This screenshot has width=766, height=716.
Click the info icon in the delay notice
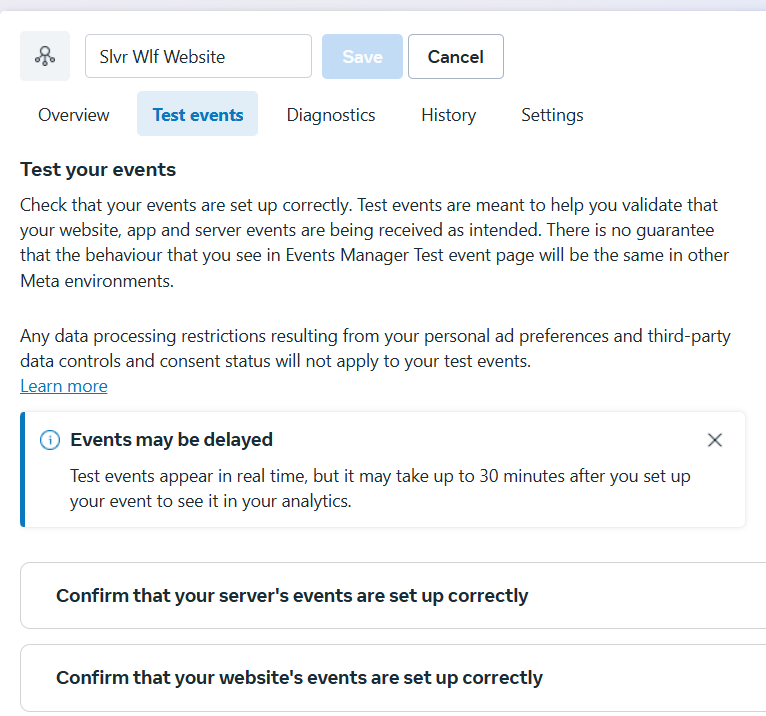pos(50,440)
